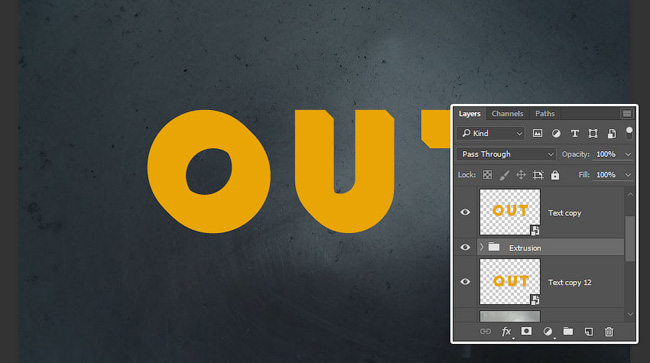
Task: Create a new layer
Action: click(589, 332)
